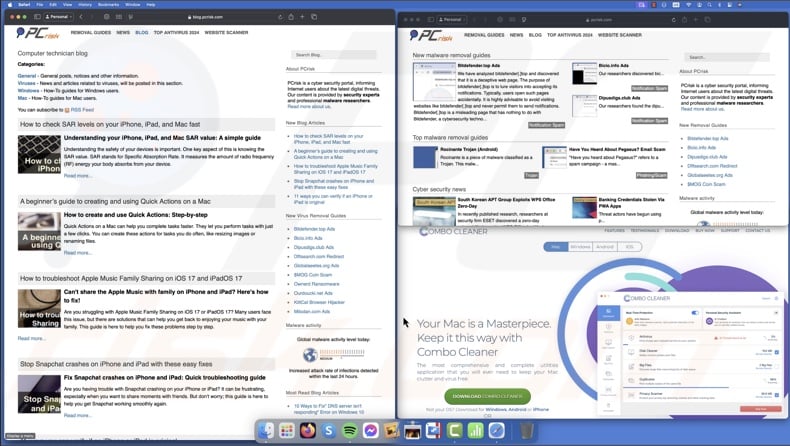Add new tab in left Safari window
Viewport: 790px width, 446px height.
pos(302,17)
